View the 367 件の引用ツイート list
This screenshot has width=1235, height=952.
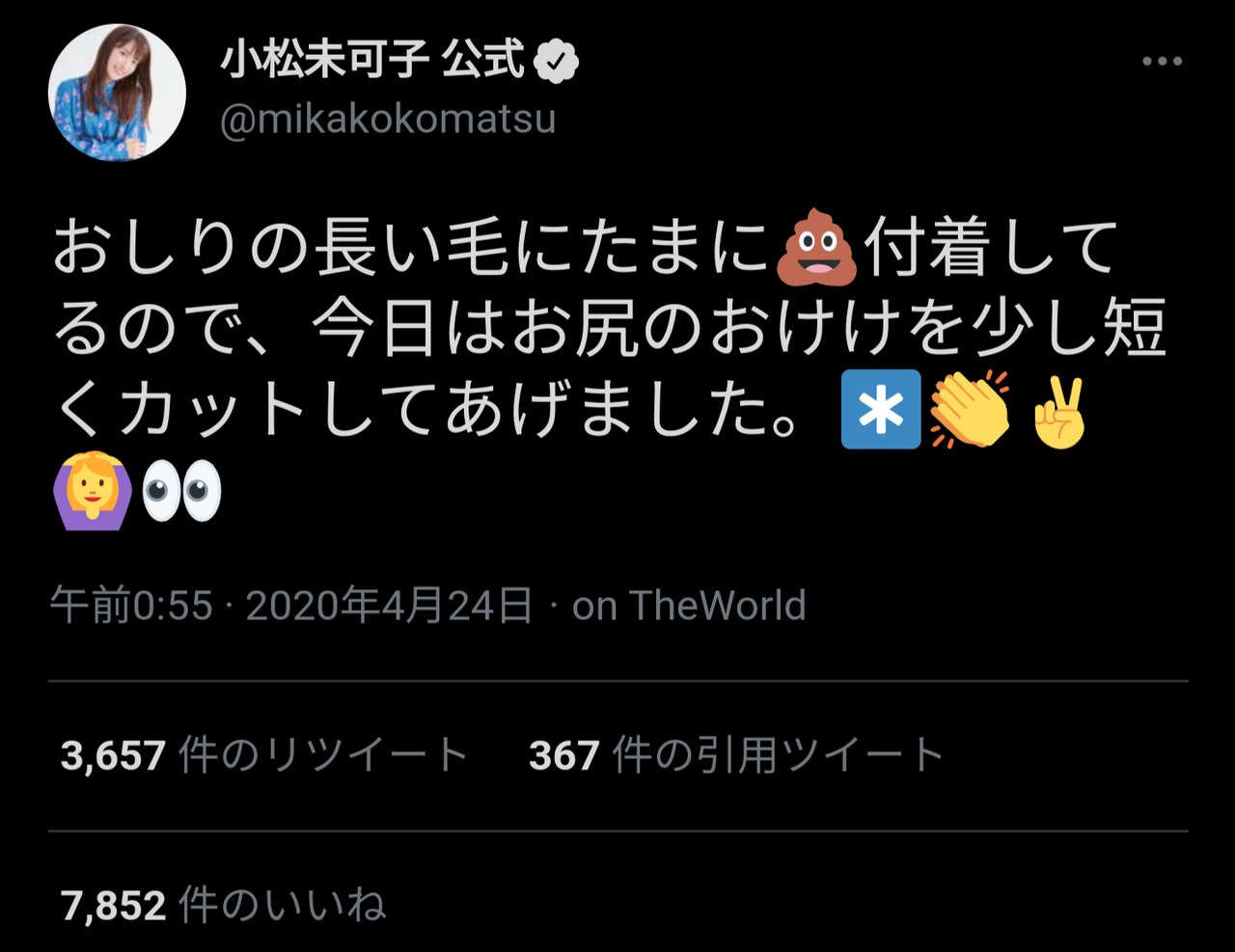click(x=736, y=754)
